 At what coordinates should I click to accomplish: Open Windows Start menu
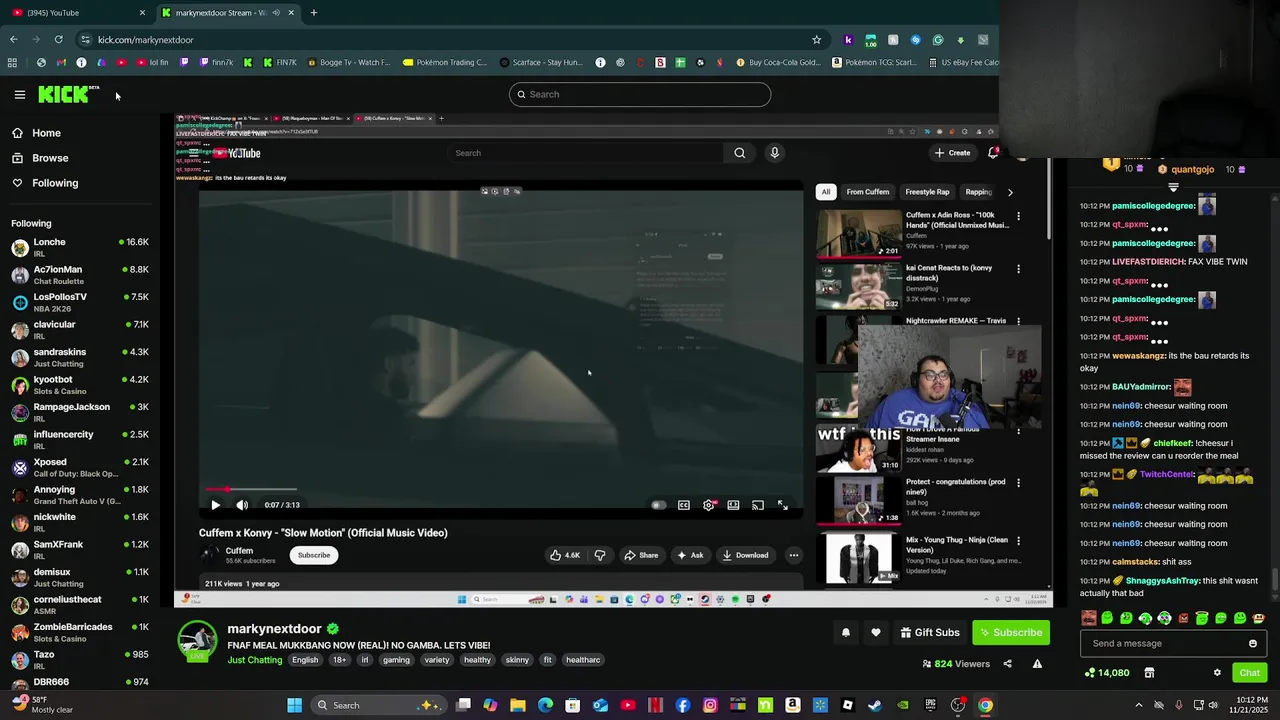(x=294, y=705)
